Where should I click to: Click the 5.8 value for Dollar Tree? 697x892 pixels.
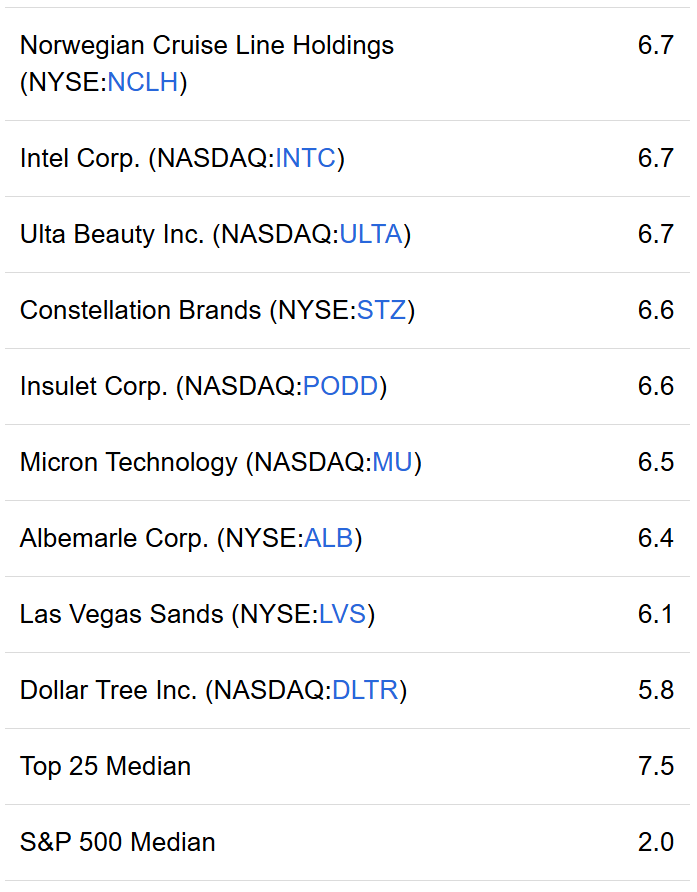[x=655, y=691]
